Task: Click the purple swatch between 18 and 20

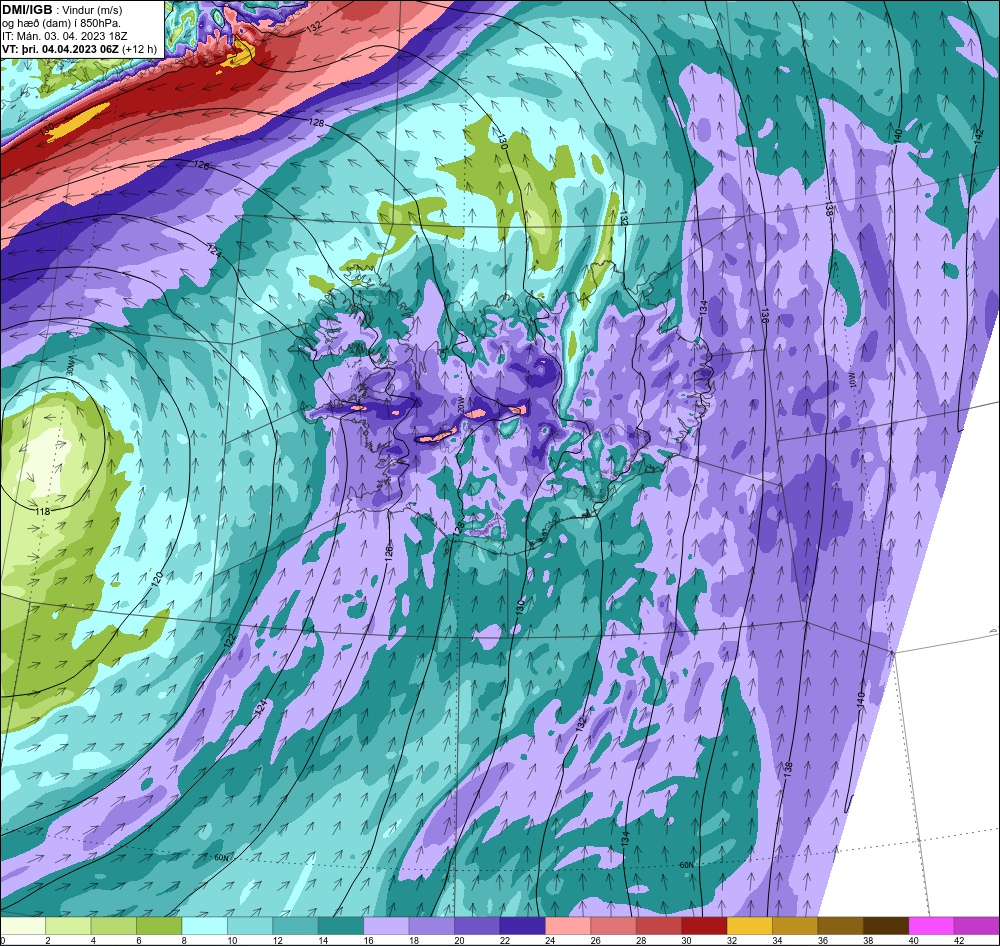Action: pos(432,926)
